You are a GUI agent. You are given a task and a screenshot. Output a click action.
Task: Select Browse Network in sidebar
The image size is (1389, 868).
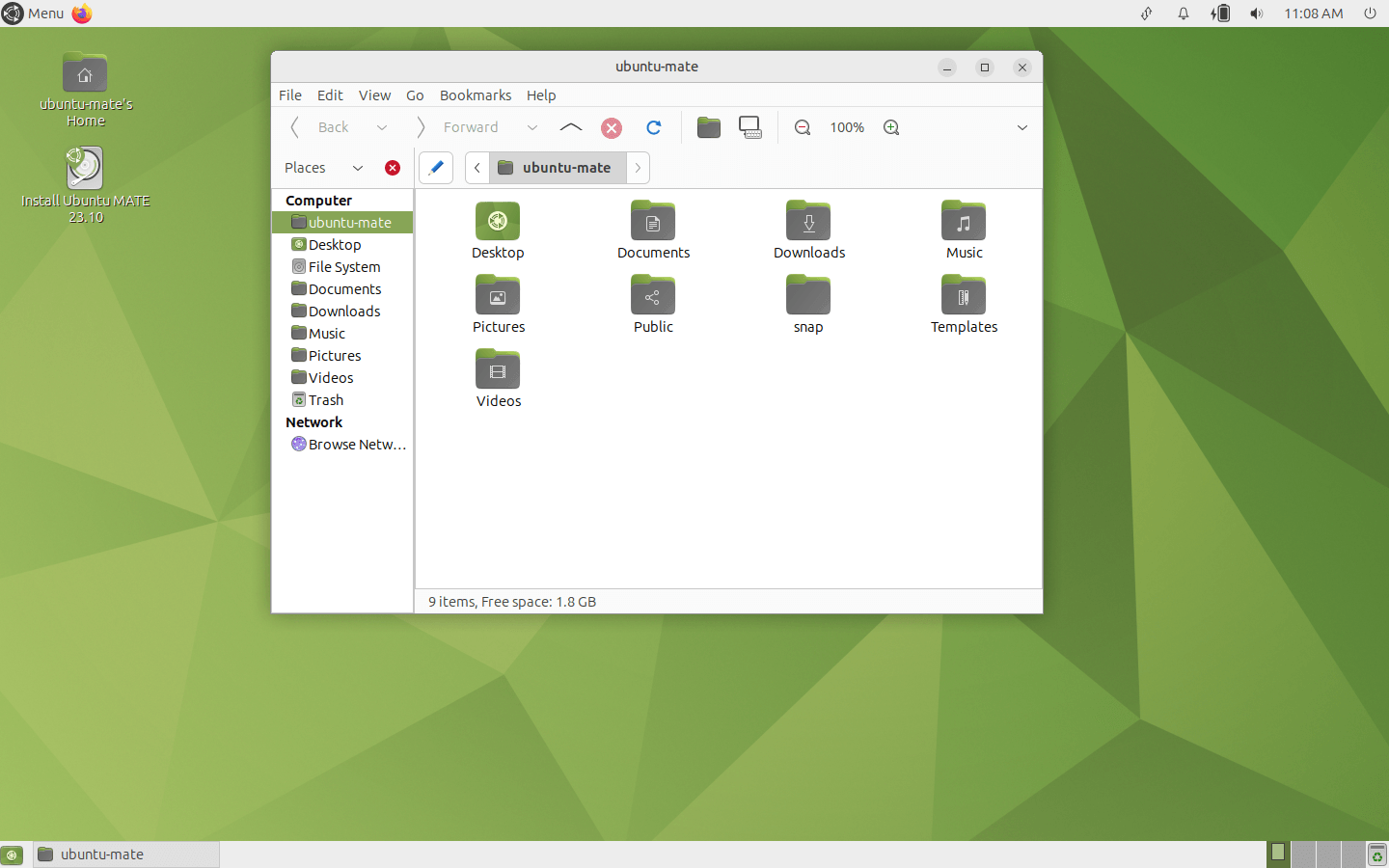coord(342,445)
